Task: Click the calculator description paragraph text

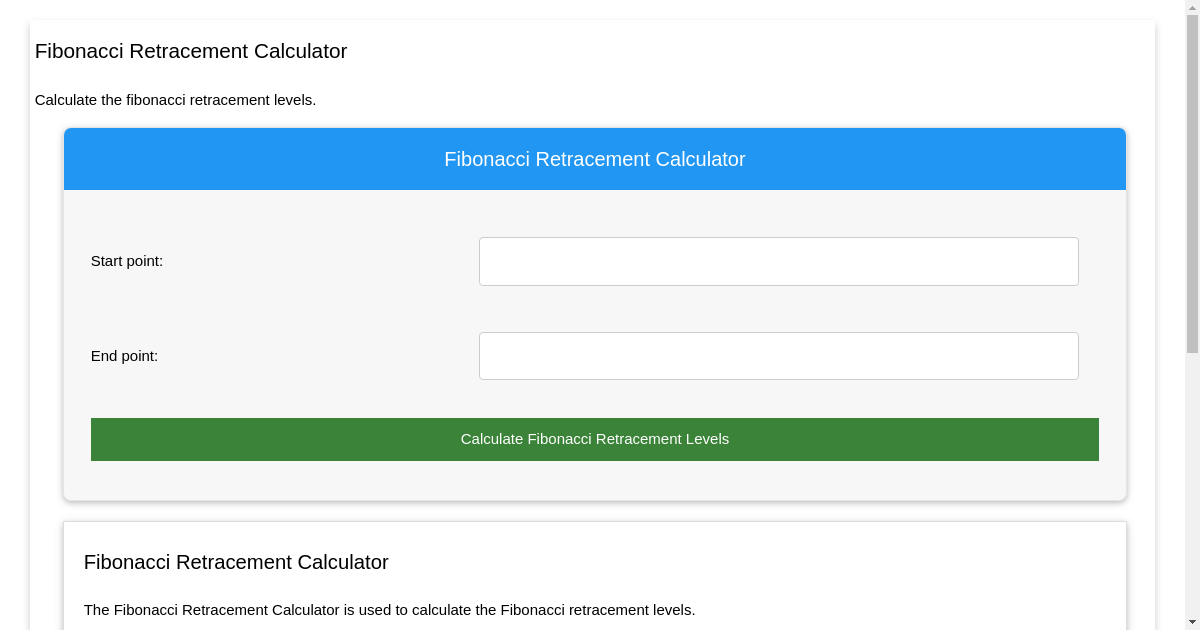Action: tap(390, 610)
